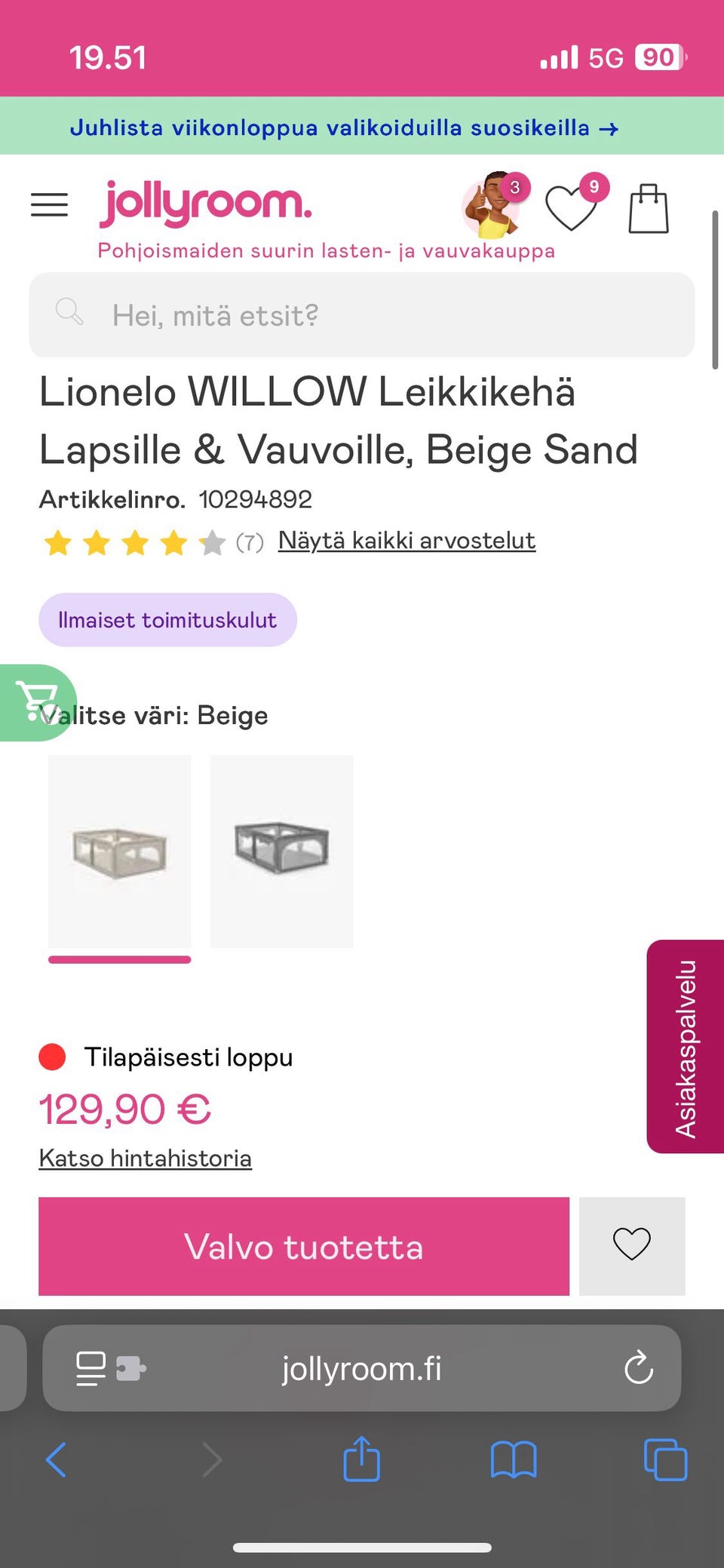The image size is (724, 1568).
Task: Tap the Jollyroom logo
Action: coord(205,204)
